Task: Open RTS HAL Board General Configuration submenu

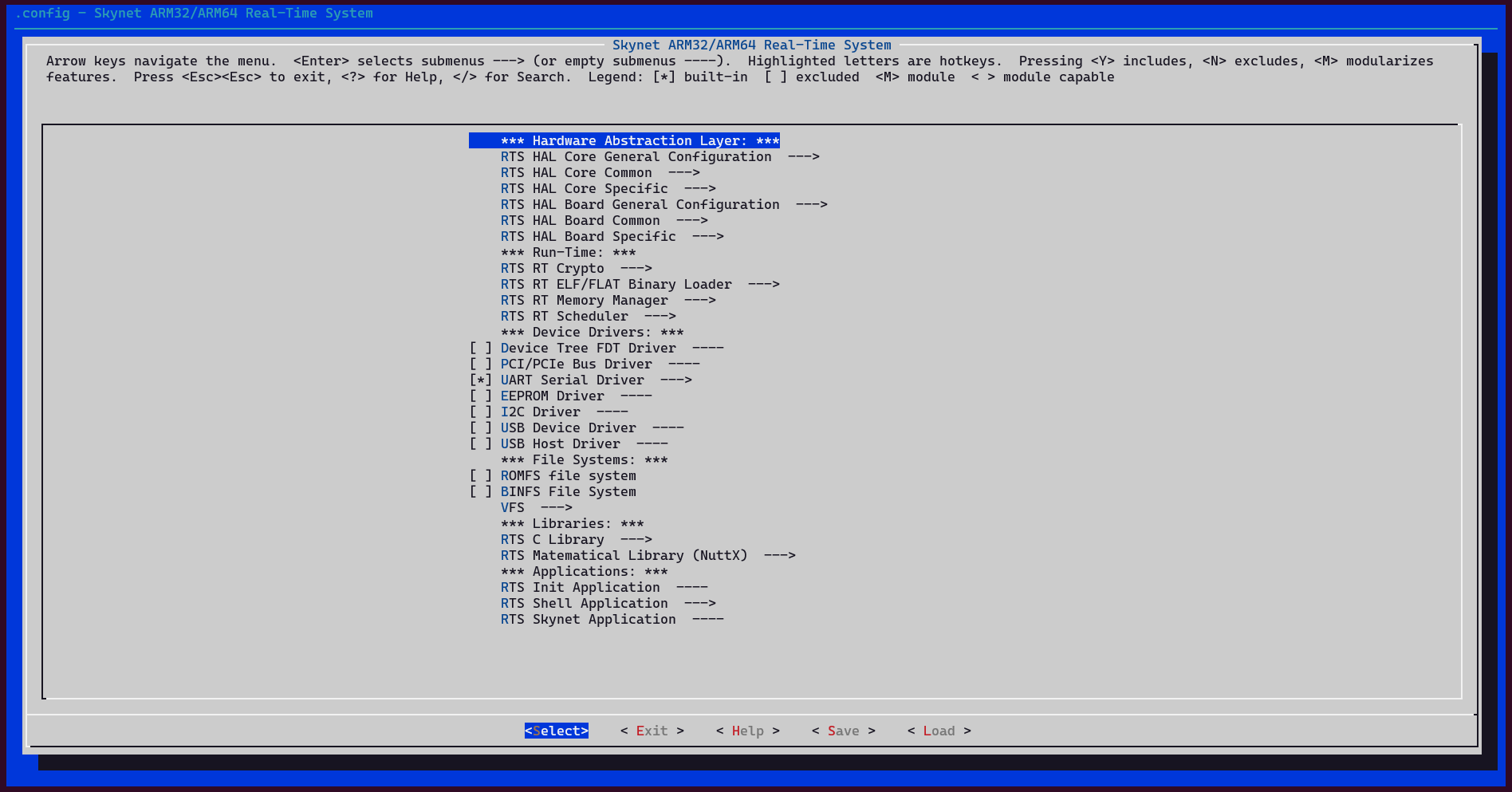Action: click(x=664, y=205)
